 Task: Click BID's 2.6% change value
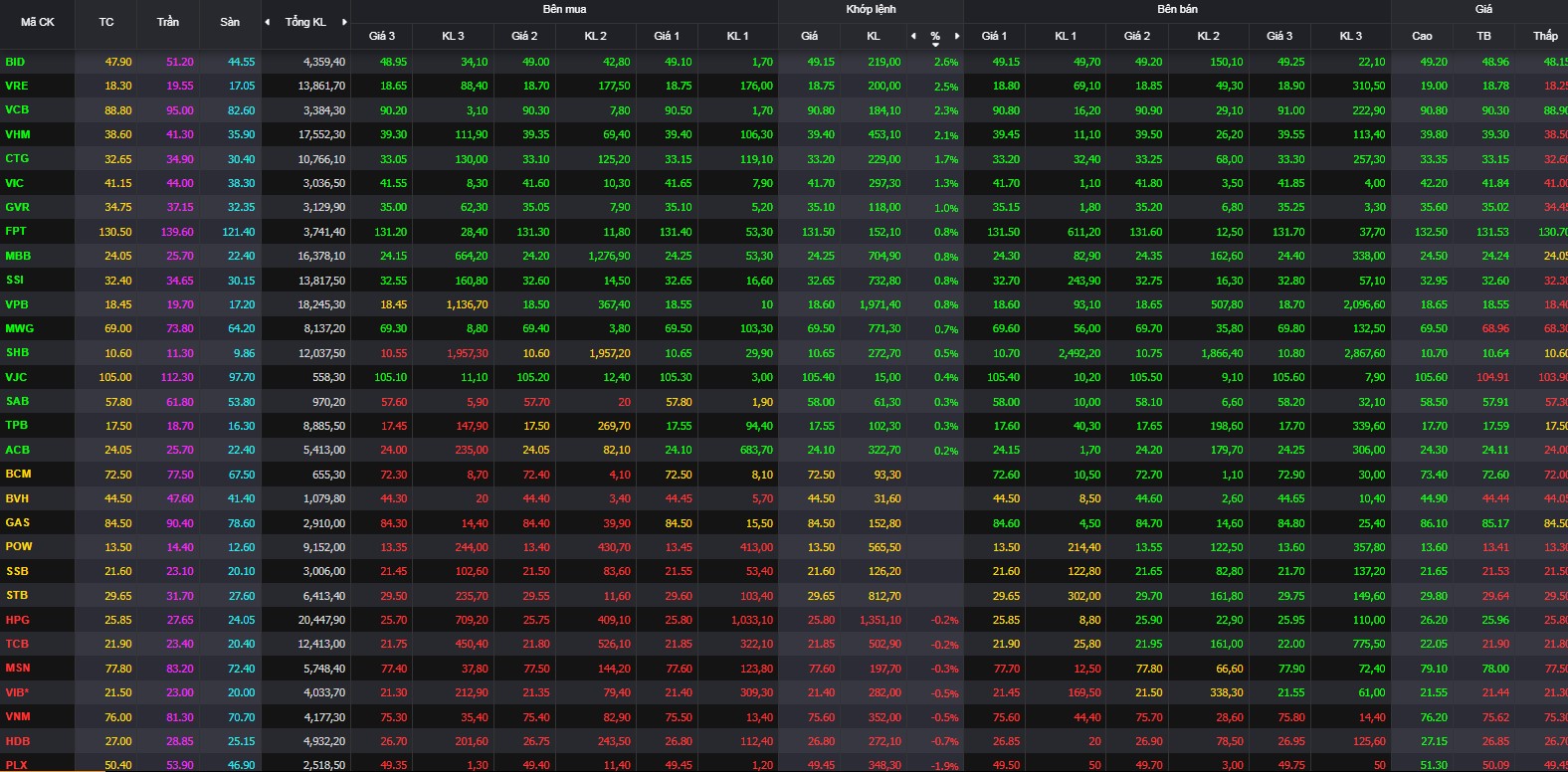click(946, 62)
